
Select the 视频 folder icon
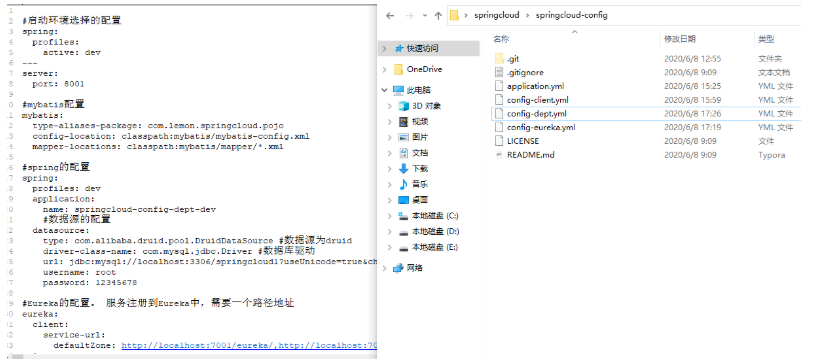click(x=403, y=122)
